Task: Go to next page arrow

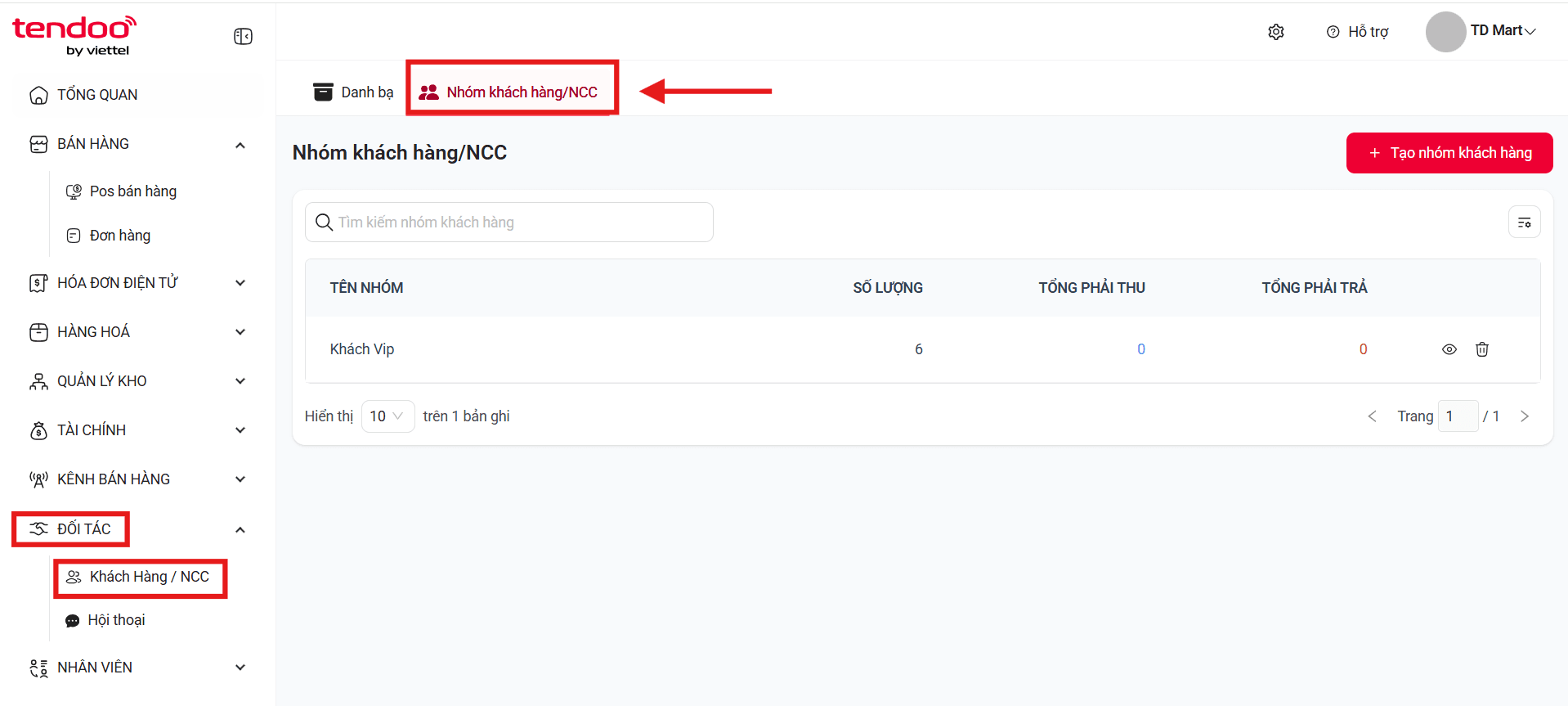Action: (1525, 416)
